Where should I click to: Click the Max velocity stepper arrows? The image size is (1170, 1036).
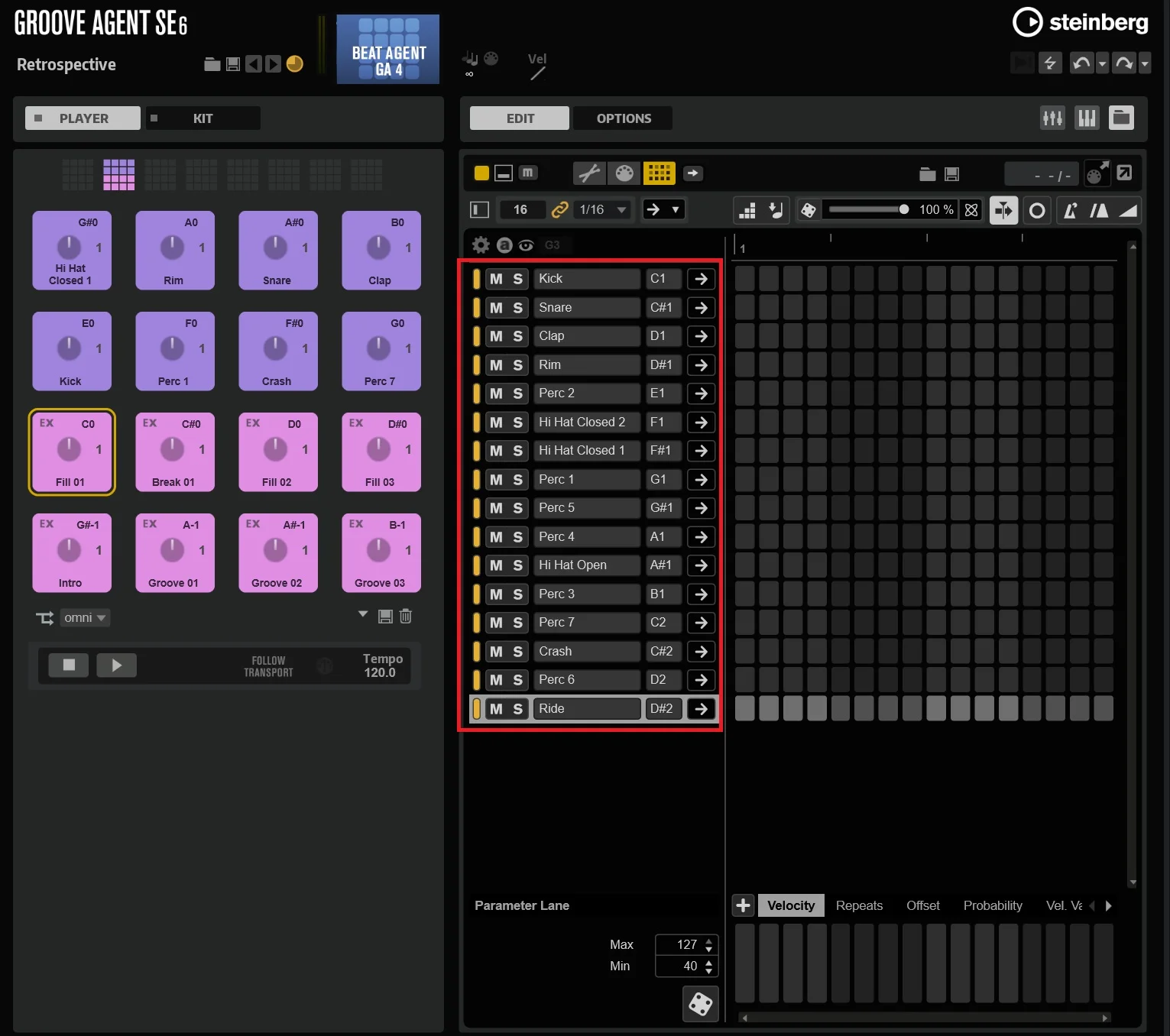pos(709,945)
